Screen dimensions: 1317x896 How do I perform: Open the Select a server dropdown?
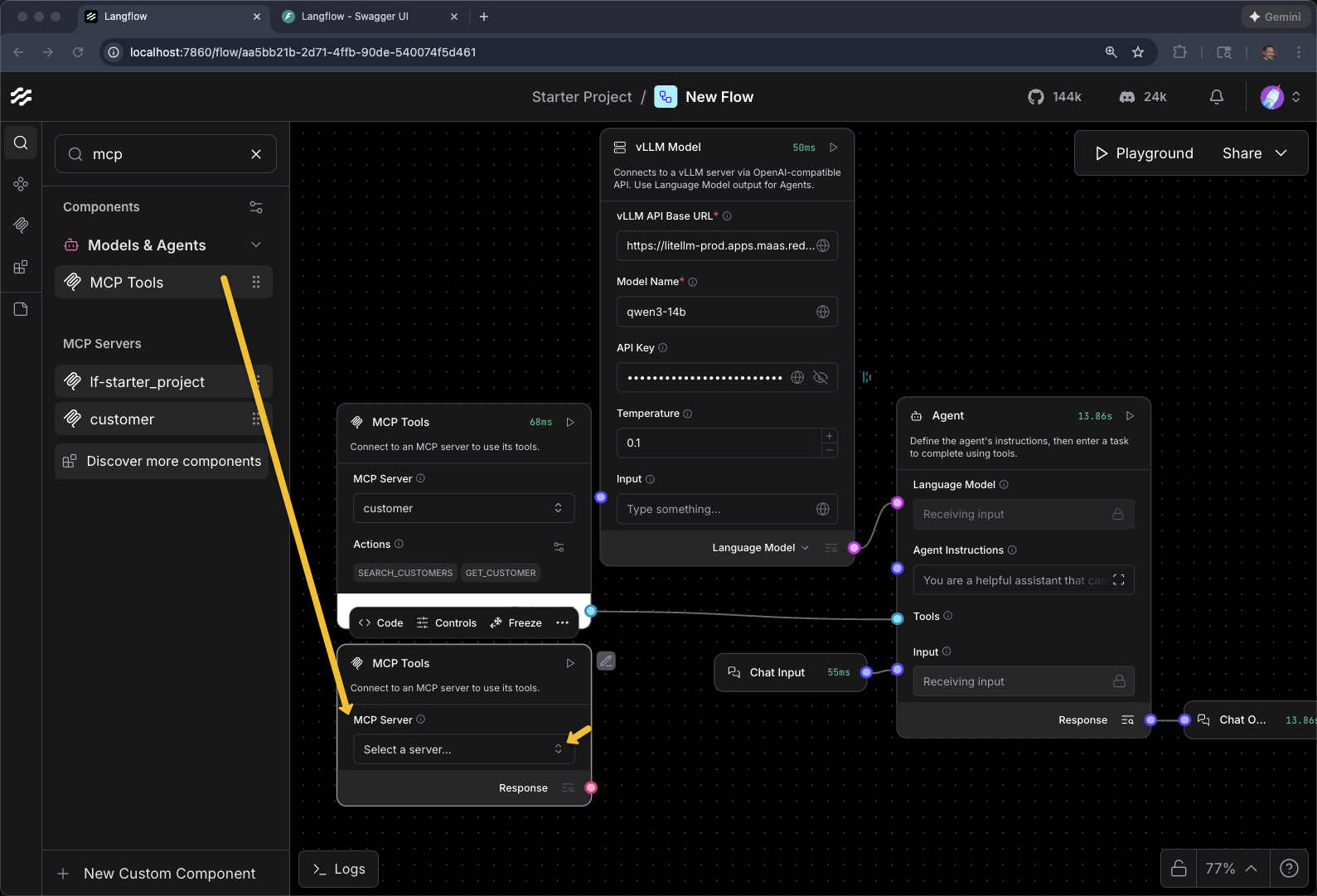[x=463, y=749]
